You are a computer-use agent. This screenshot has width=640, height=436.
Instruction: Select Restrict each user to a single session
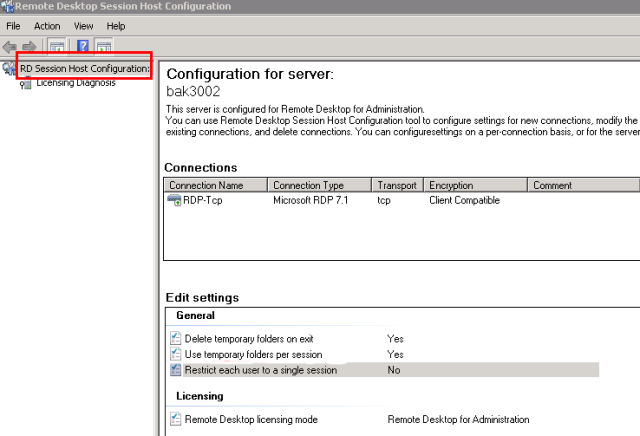tap(260, 370)
